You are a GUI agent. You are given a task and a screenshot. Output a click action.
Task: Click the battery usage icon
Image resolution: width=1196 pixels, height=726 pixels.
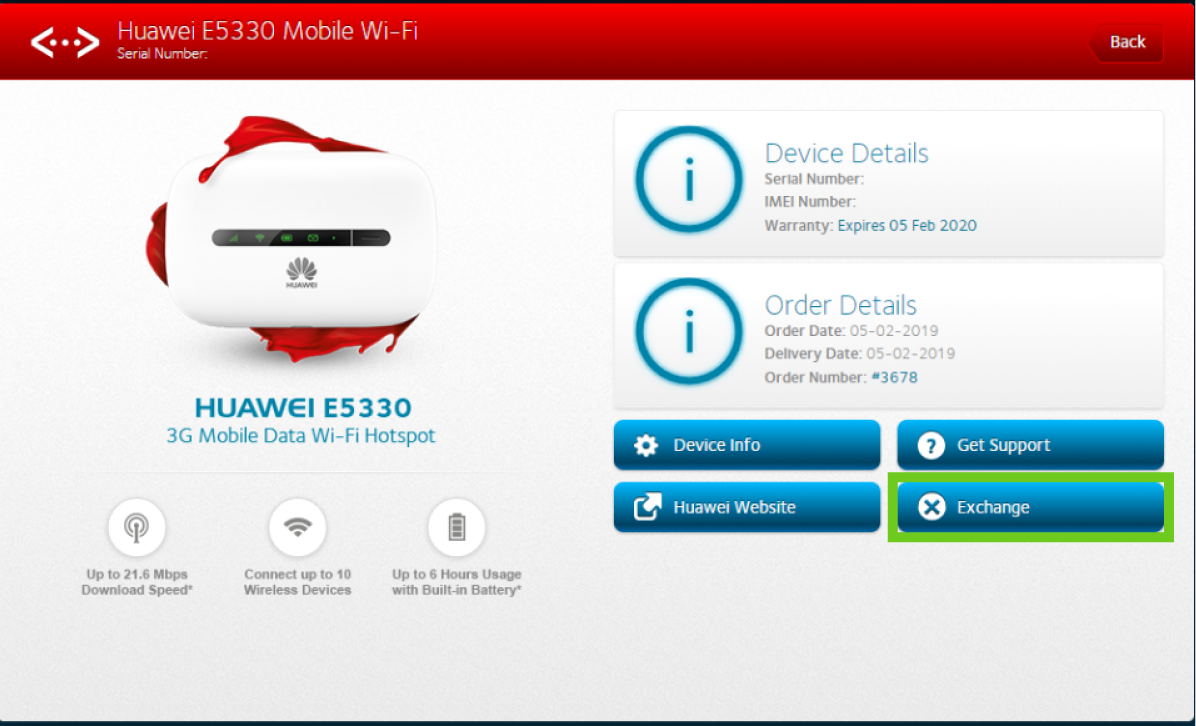456,527
